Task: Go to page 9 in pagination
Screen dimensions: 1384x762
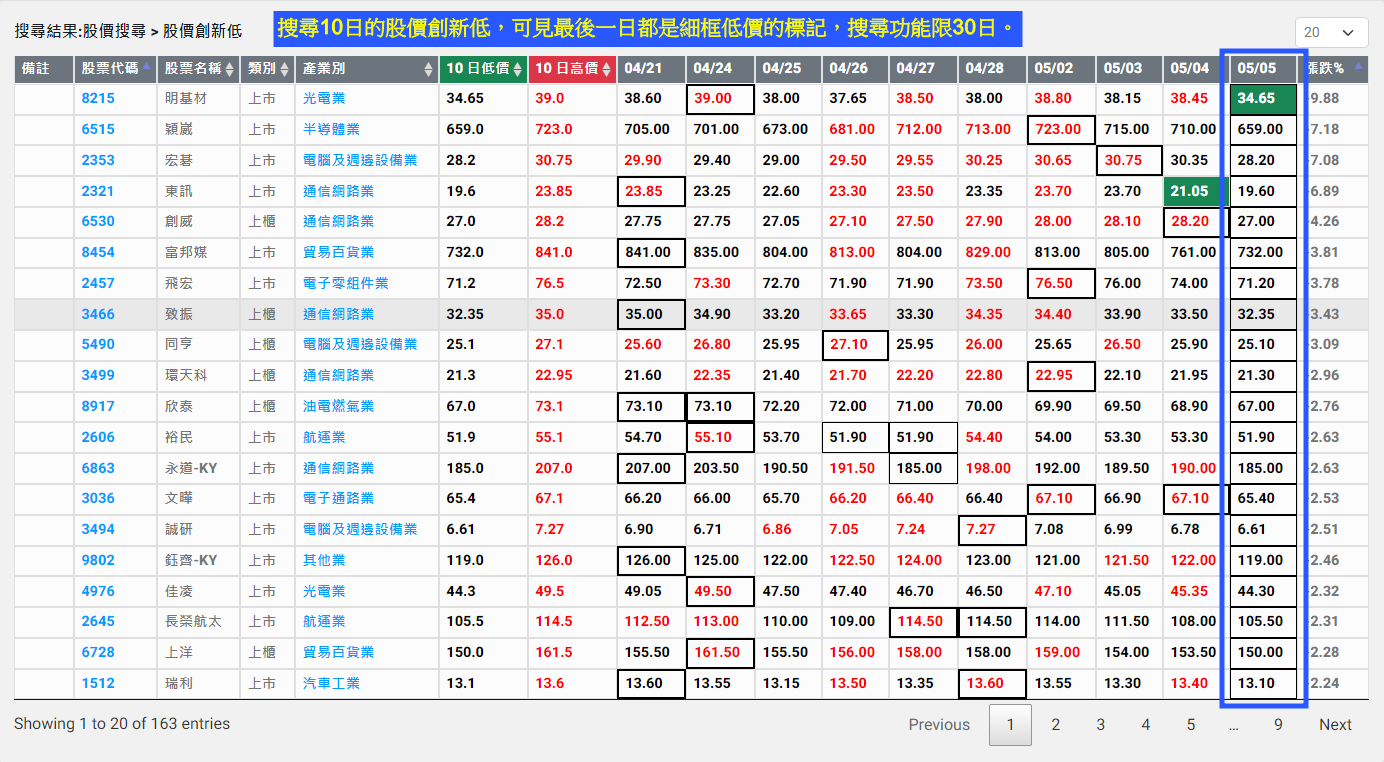Action: (1278, 725)
